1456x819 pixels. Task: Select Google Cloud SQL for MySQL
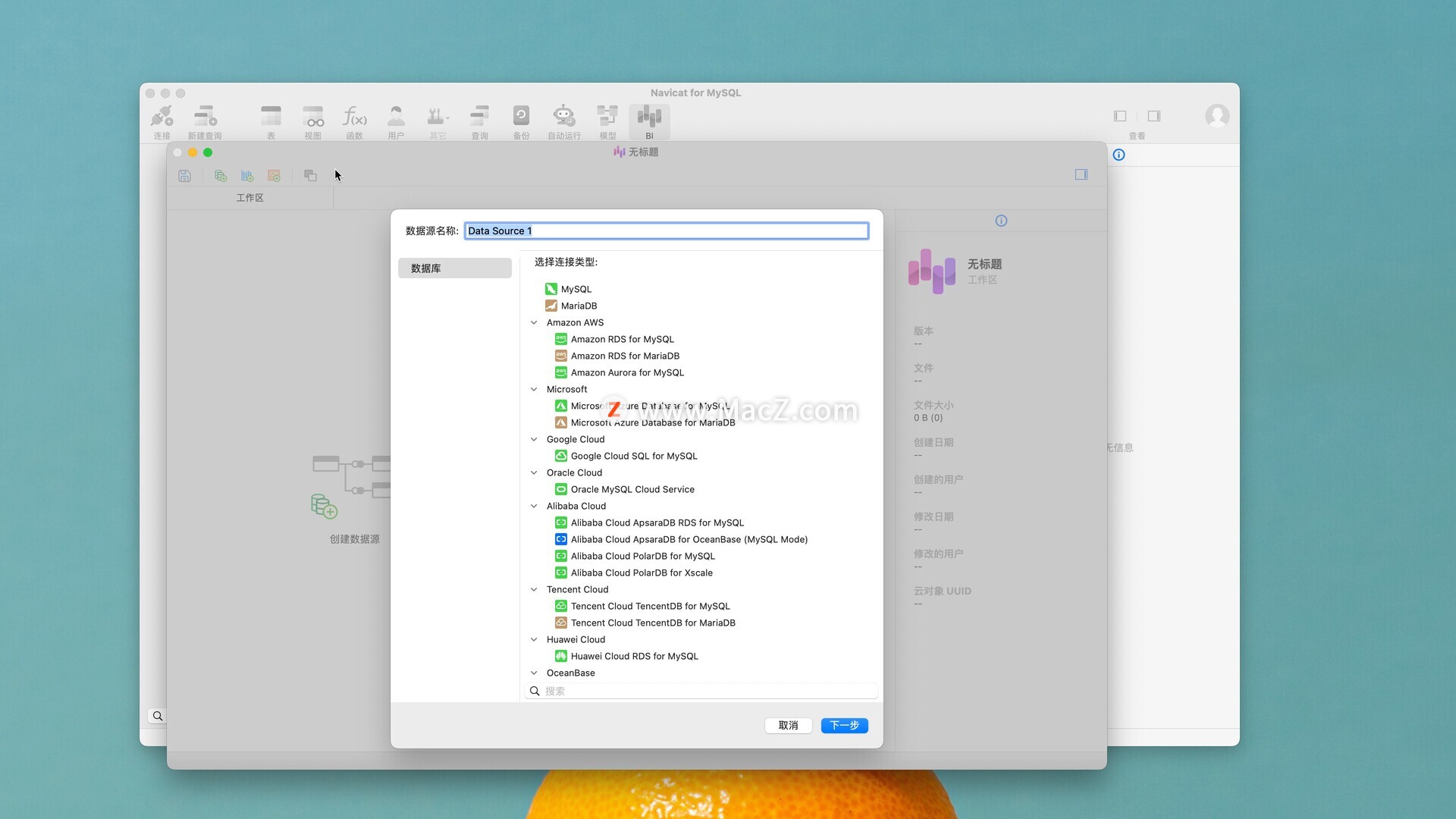click(x=626, y=456)
